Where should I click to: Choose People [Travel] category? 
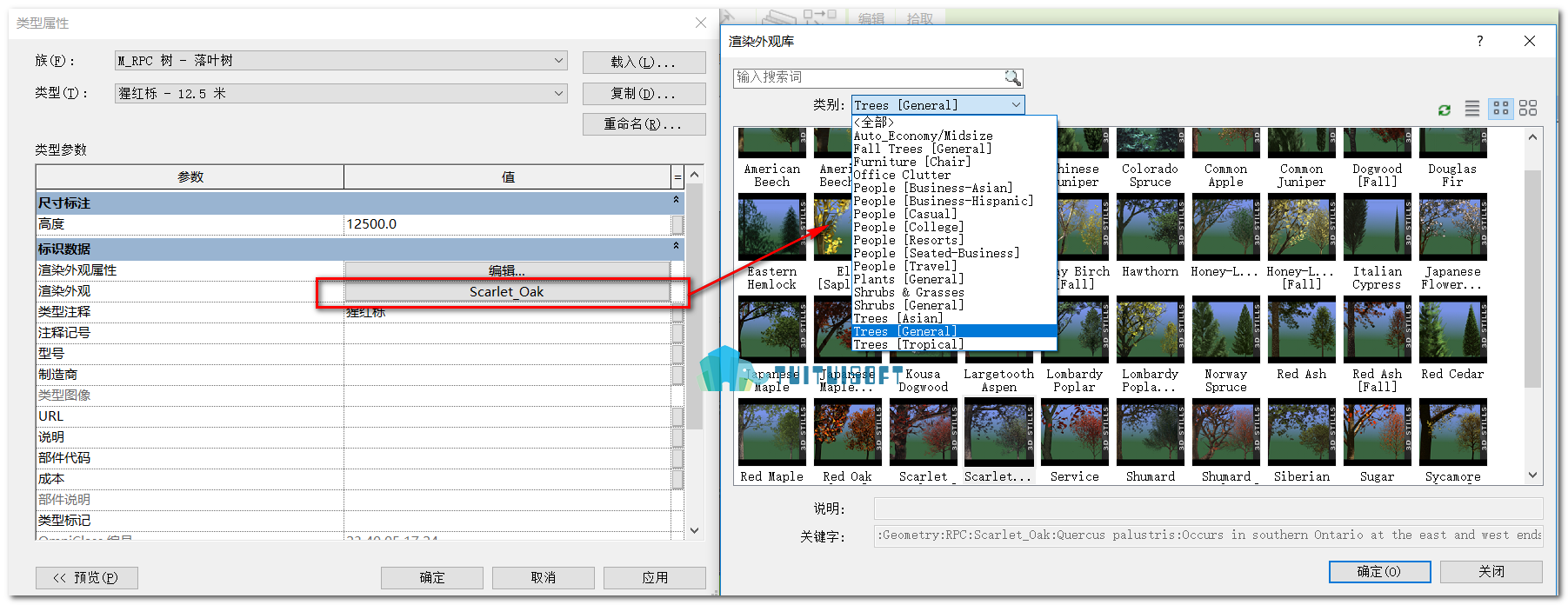pyautogui.click(x=954, y=266)
